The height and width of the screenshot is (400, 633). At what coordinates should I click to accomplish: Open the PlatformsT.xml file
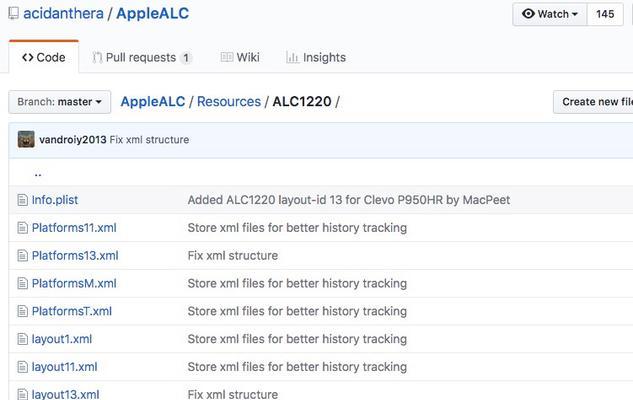click(72, 311)
